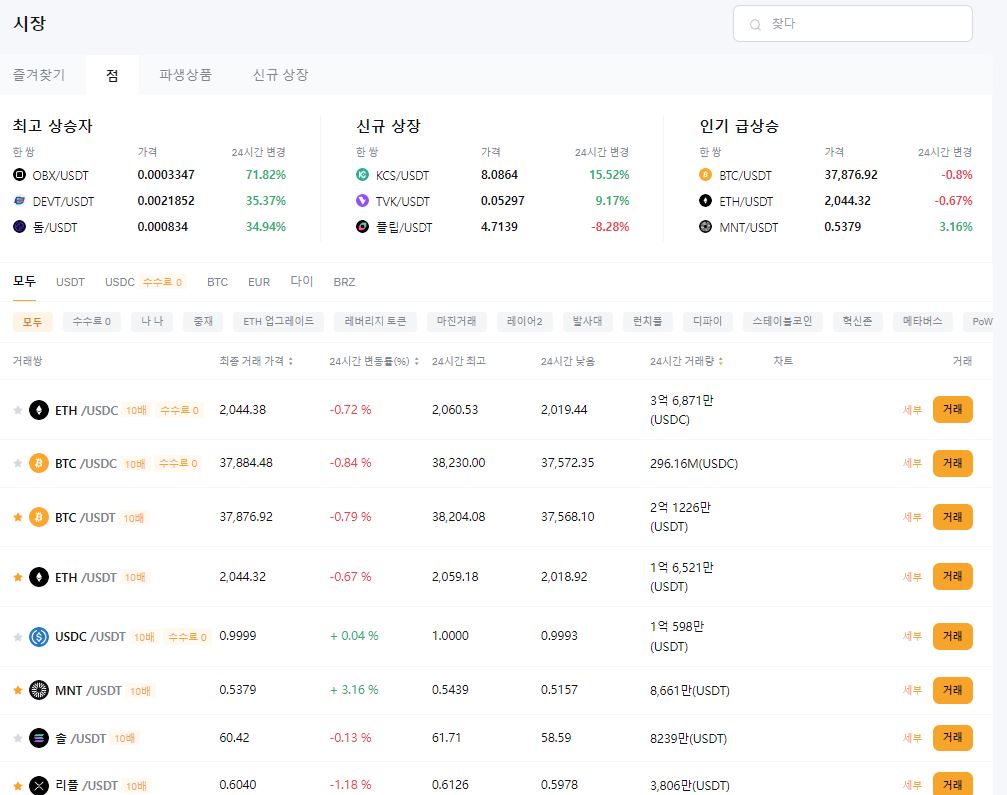1007x795 pixels.
Task: Open 세부 link for BTC/USDC
Action: pos(912,463)
